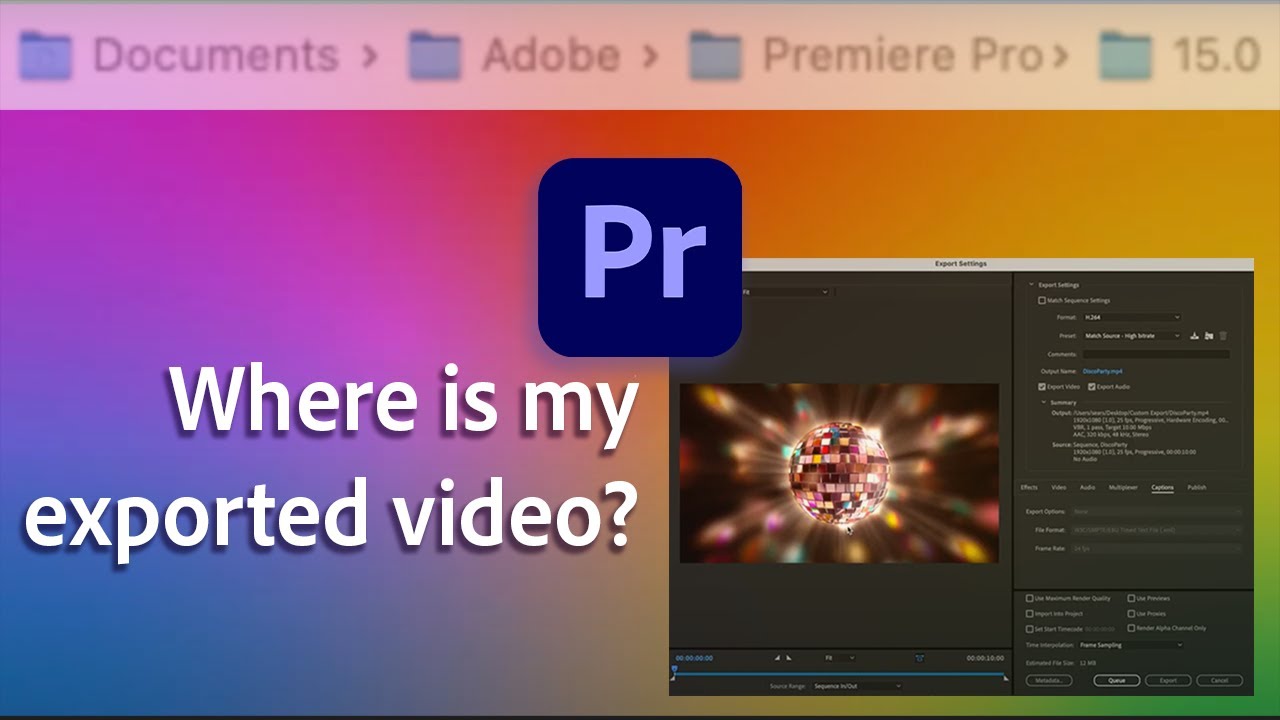Click the Delete Preset trash icon
1280x720 pixels.
(1222, 336)
